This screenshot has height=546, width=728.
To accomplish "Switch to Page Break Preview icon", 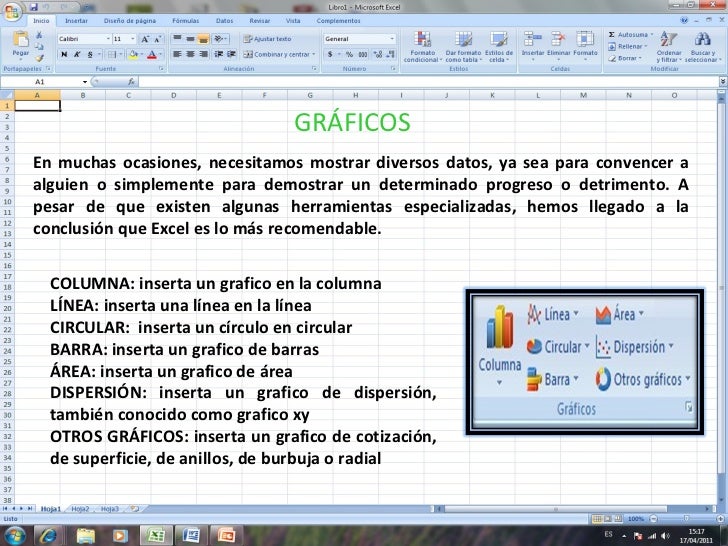I will tap(617, 519).
